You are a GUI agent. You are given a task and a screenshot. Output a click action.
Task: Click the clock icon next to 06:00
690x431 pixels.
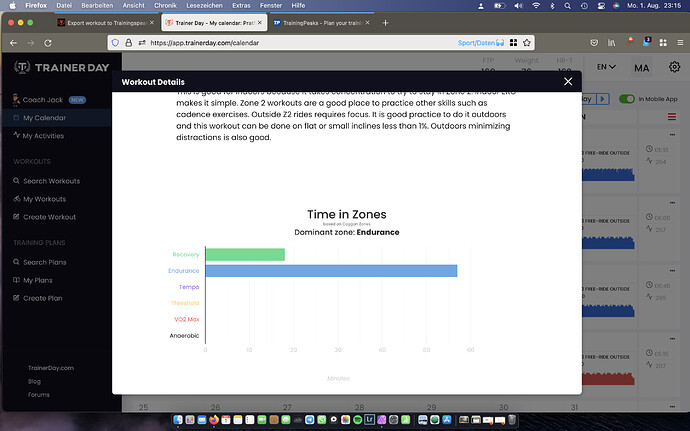pos(649,217)
